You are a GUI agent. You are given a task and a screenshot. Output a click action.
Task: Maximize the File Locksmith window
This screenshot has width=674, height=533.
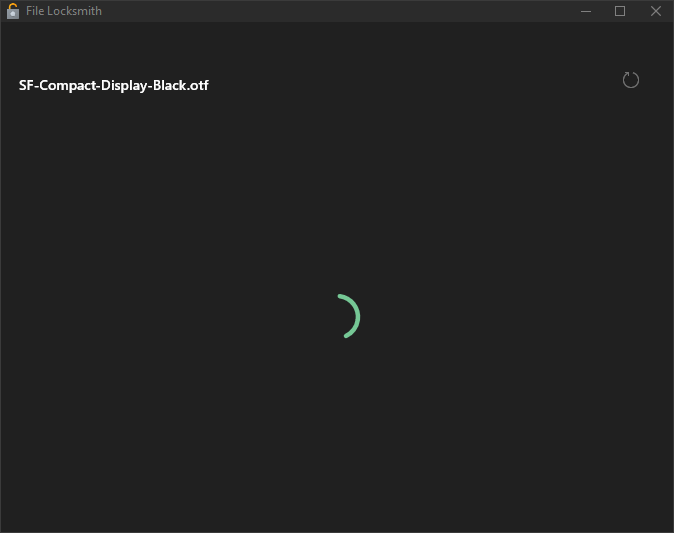coord(620,11)
